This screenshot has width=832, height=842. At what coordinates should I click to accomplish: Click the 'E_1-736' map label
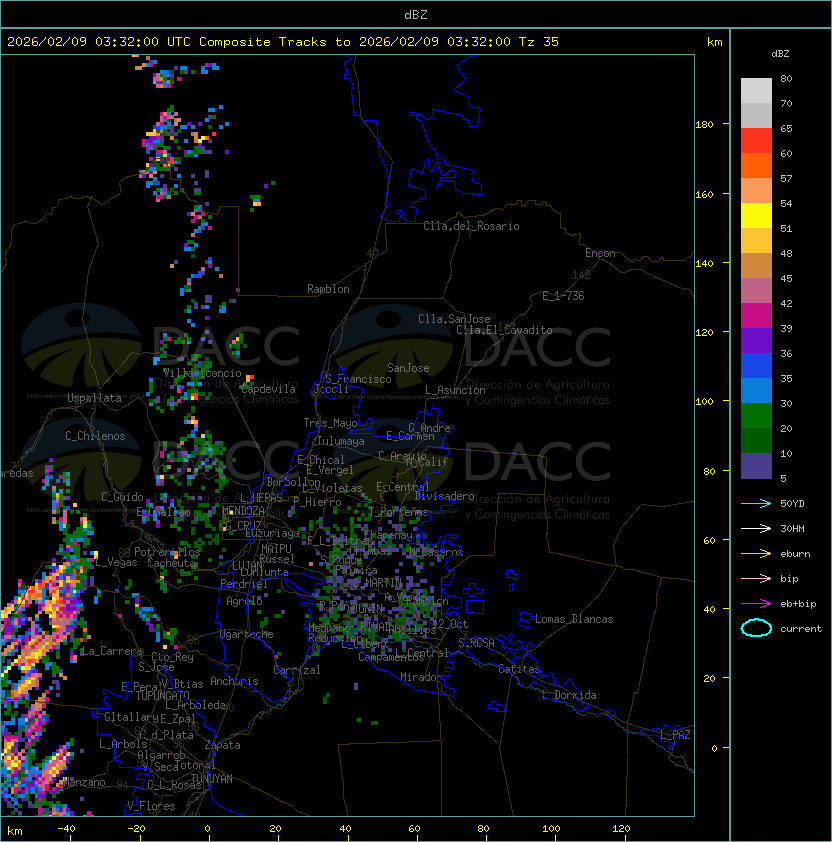563,296
